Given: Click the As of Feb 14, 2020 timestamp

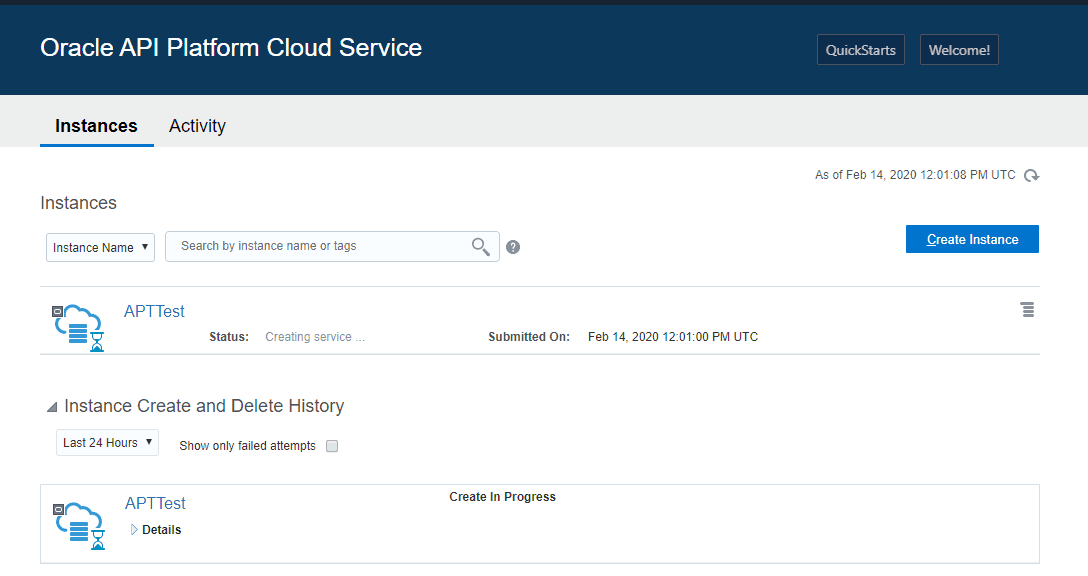Looking at the screenshot, I should click(x=915, y=175).
